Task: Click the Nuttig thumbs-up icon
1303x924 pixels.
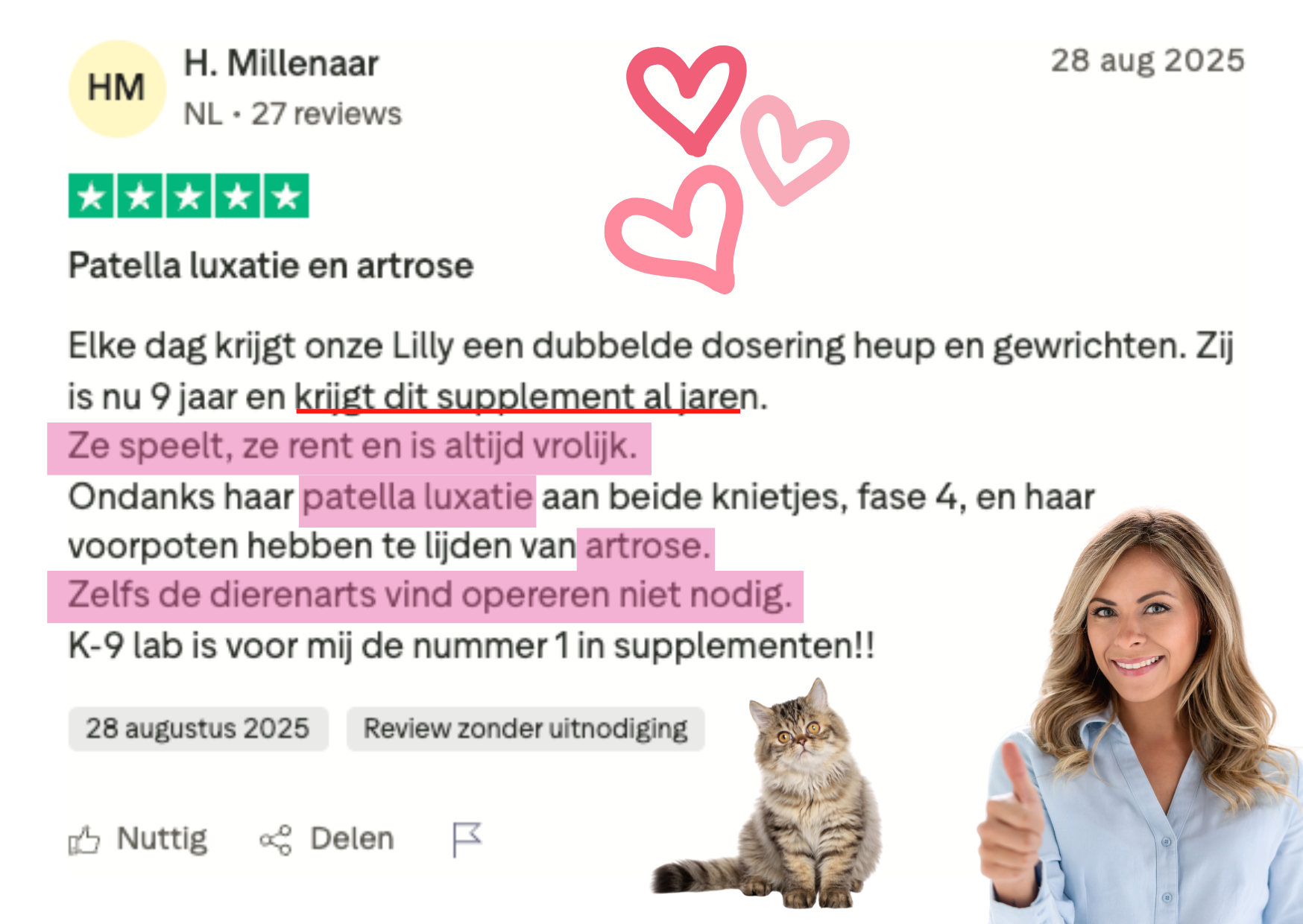Action: pos(84,841)
